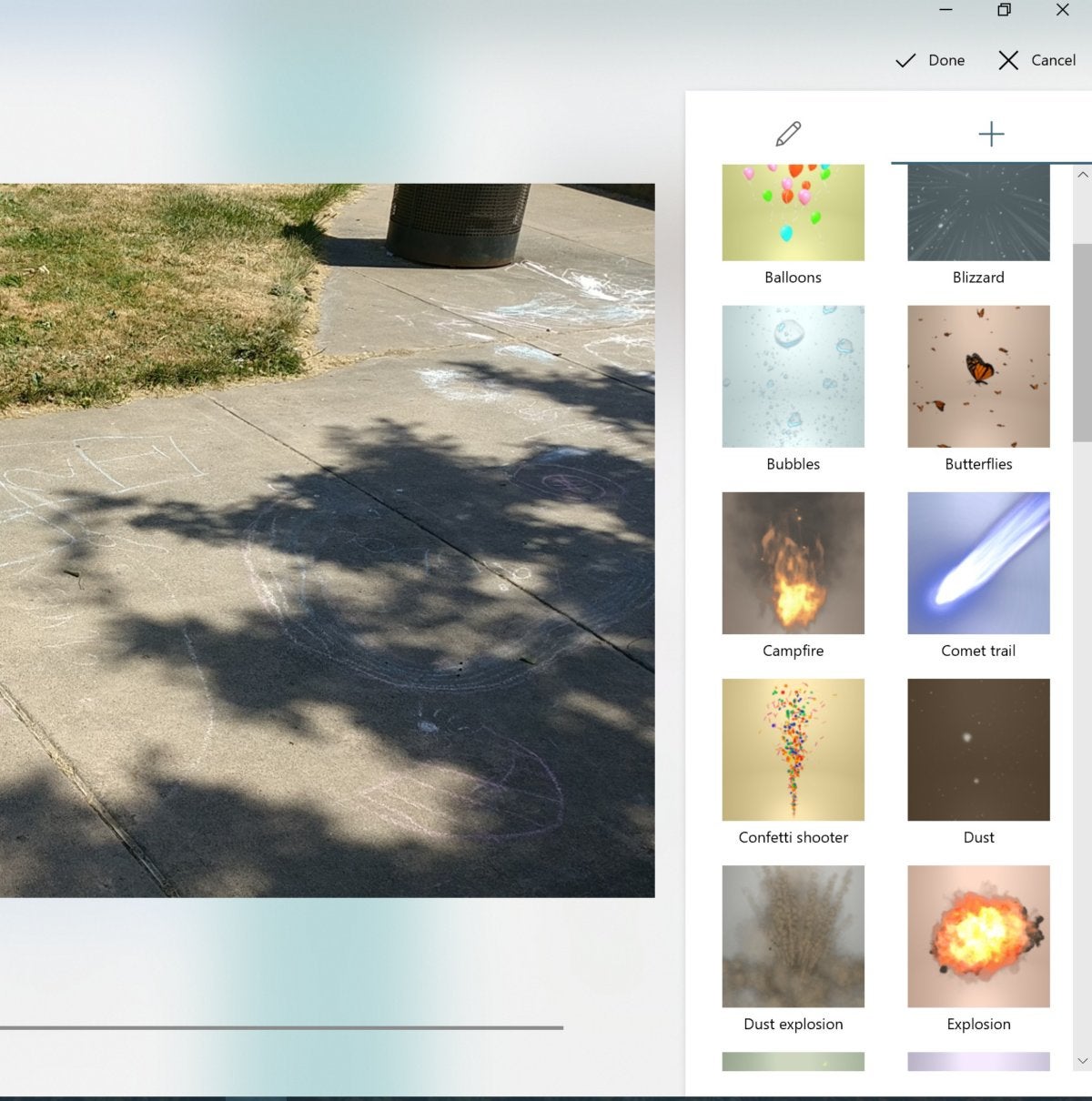Add the Comet trail effect
Viewport: 1092px width, 1101px height.
[978, 563]
